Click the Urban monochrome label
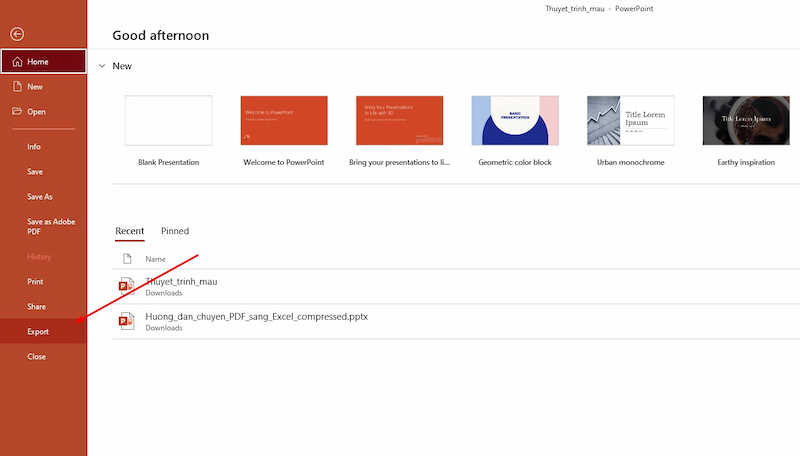800x456 pixels. [x=631, y=162]
